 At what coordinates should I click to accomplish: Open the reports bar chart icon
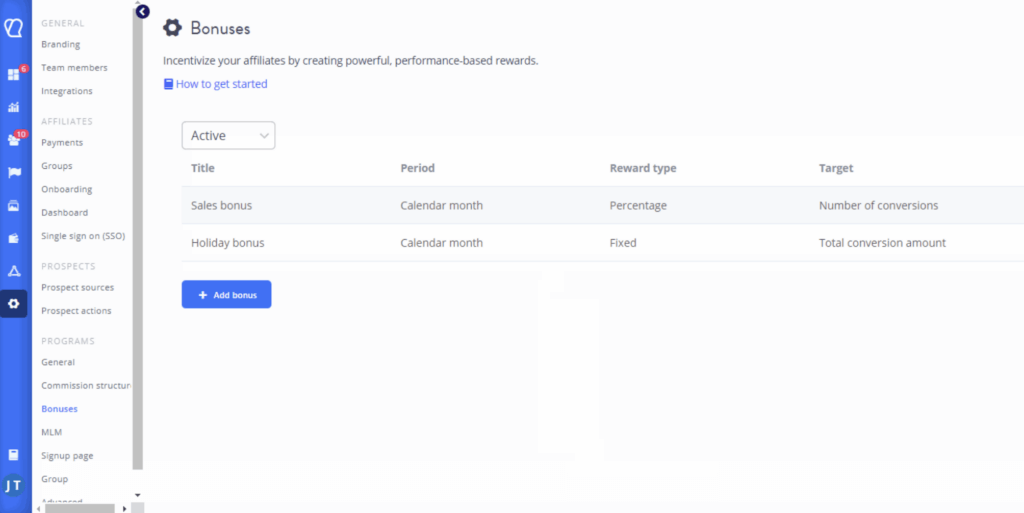(14, 107)
